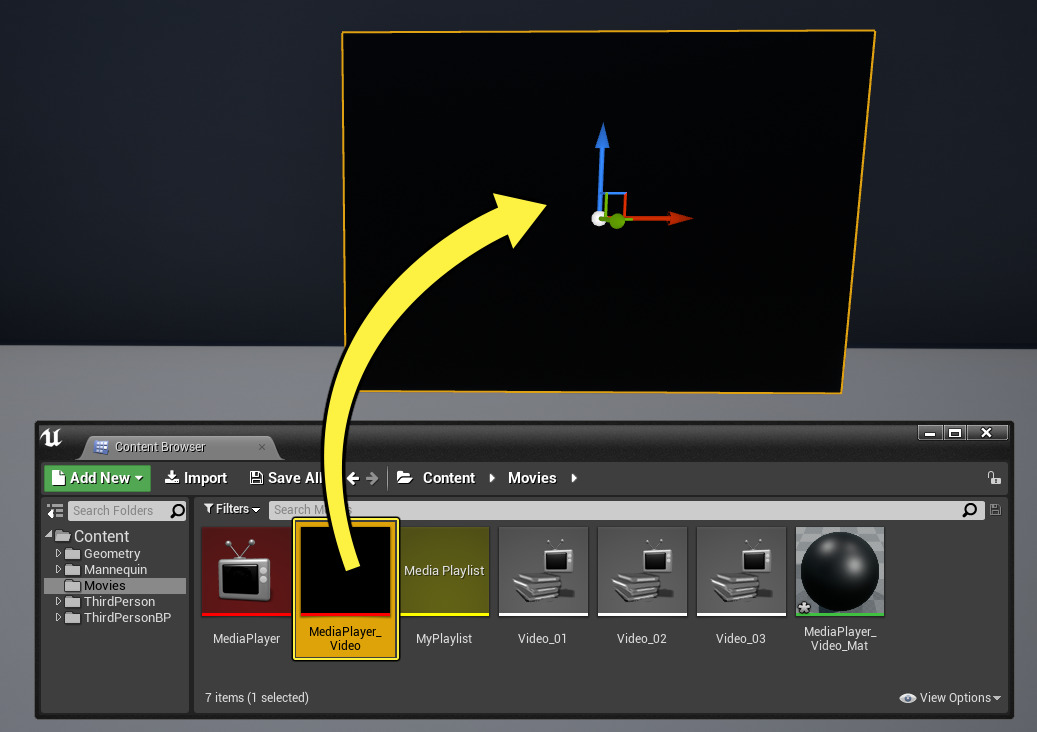This screenshot has width=1037, height=732.
Task: Open the folder path picker icon
Action: [405, 477]
